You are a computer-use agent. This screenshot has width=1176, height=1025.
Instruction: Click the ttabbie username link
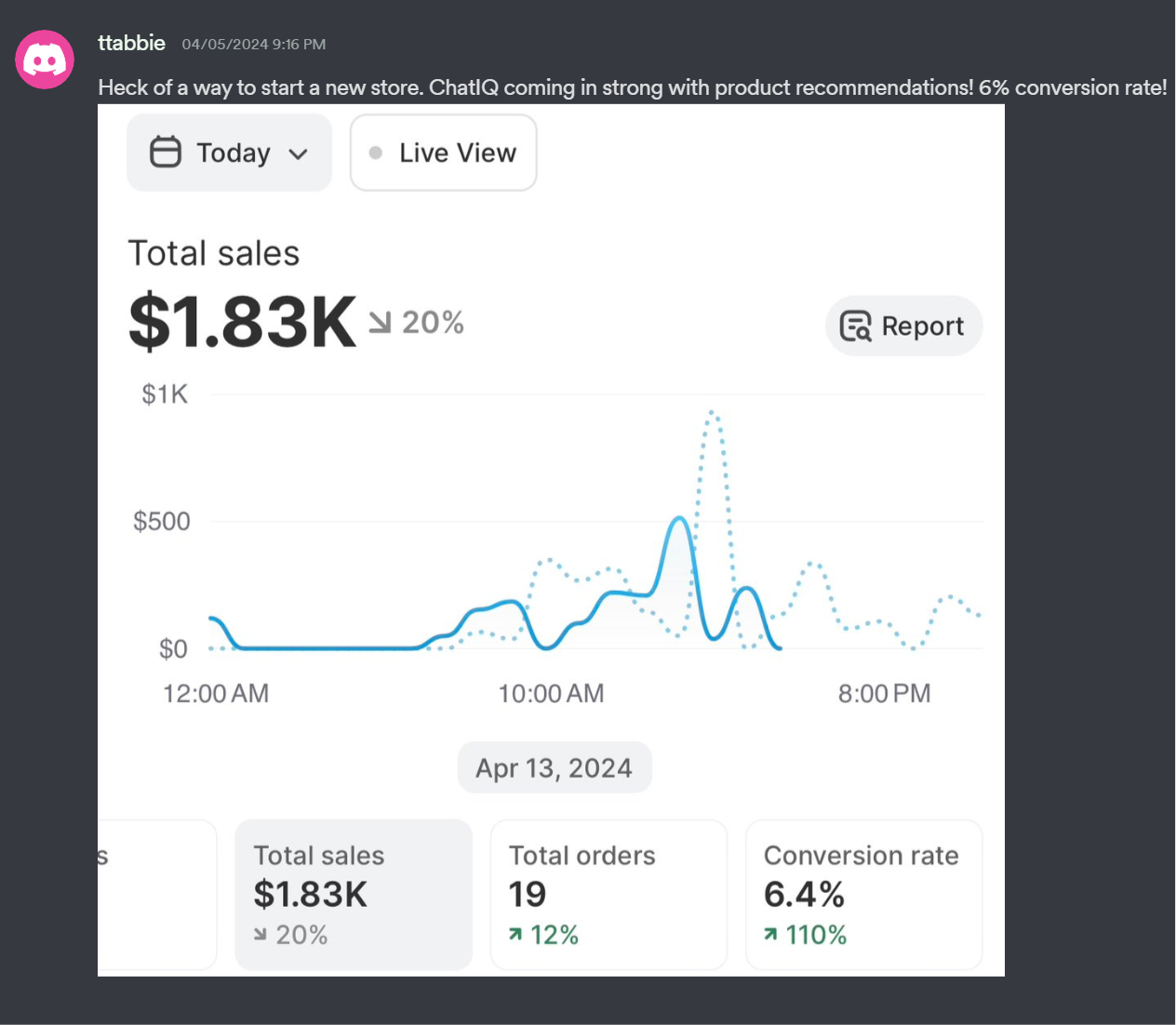point(132,43)
